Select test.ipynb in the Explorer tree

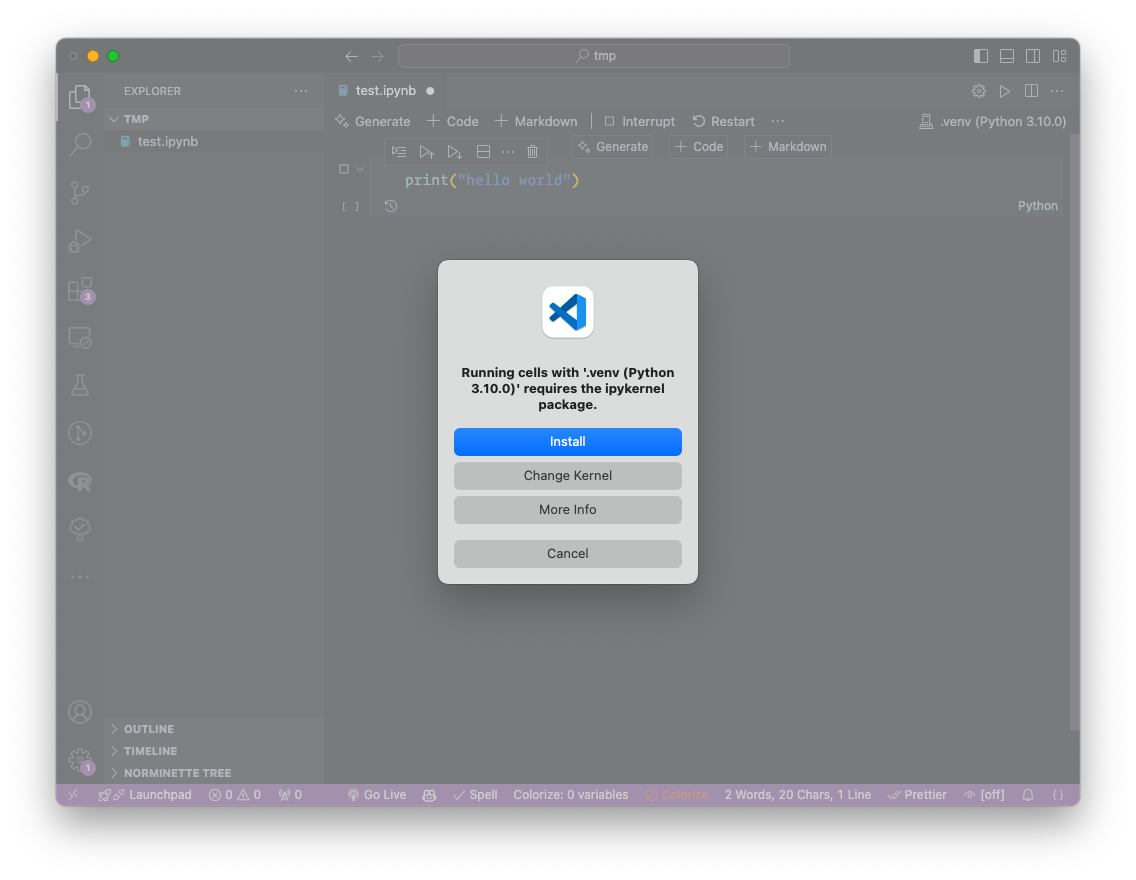click(214, 141)
